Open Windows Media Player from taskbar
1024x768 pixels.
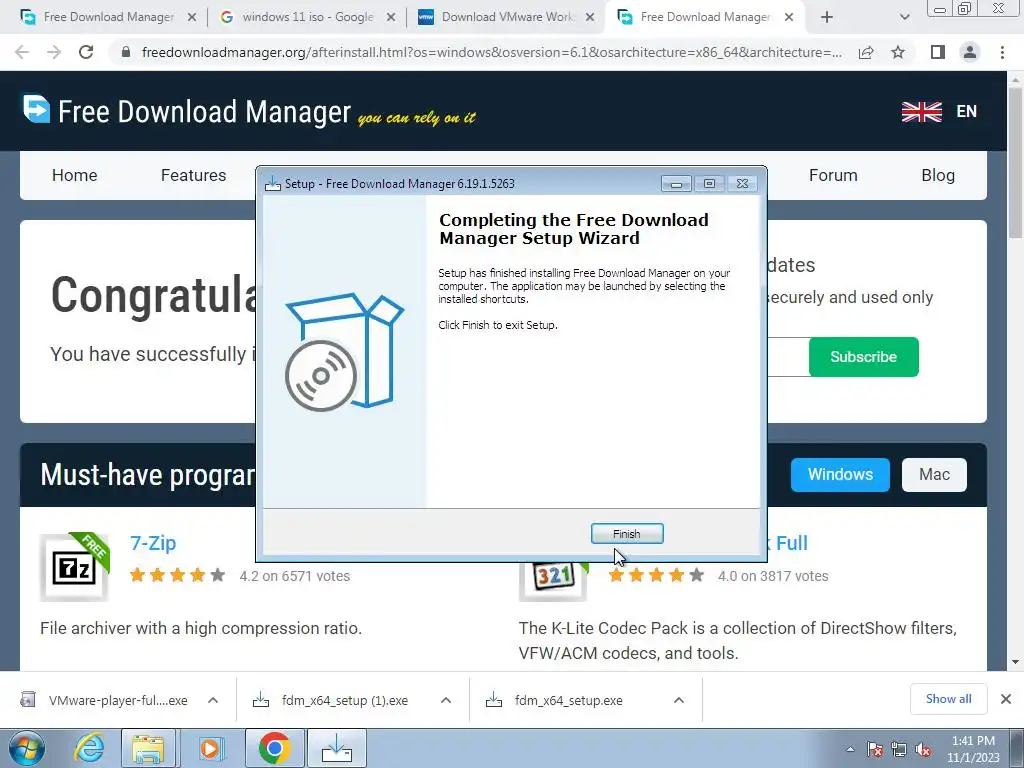click(210, 748)
